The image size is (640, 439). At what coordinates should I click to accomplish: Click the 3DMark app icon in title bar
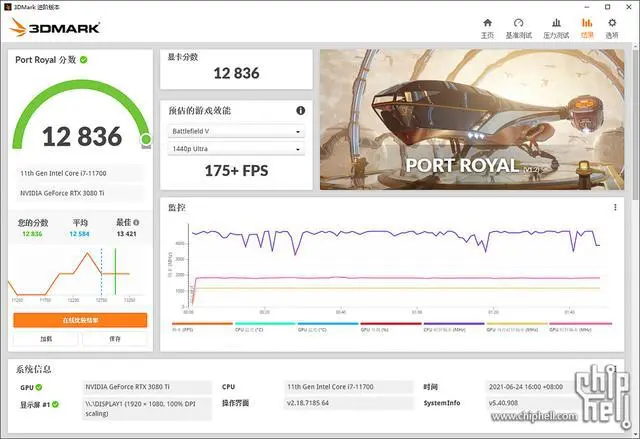click(x=7, y=7)
